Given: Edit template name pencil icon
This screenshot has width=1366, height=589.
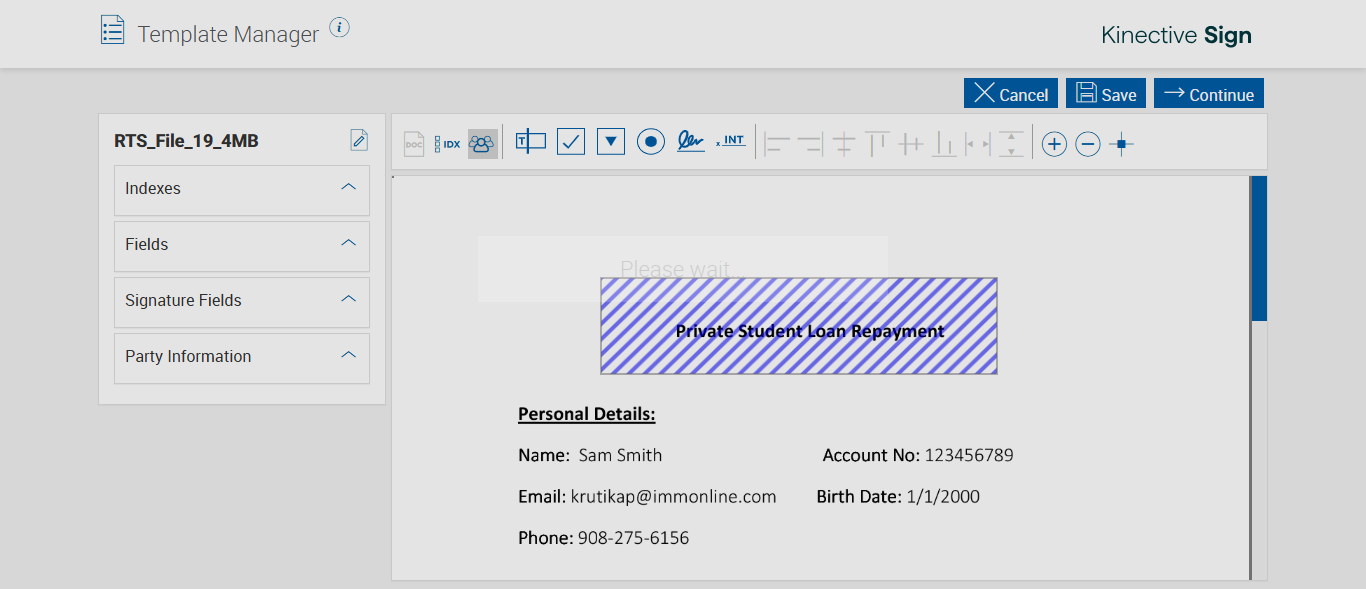Looking at the screenshot, I should [x=359, y=140].
